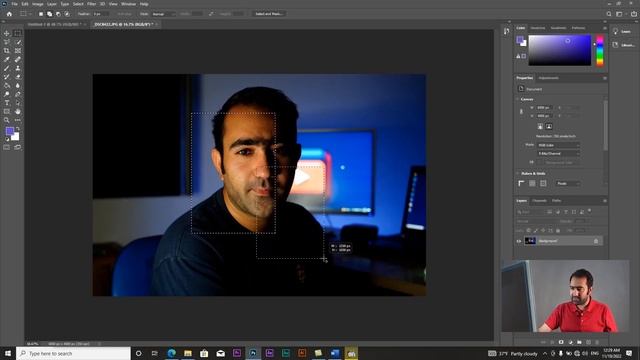
Task: Swap foreground and background colors arrow
Action: (x=18, y=129)
